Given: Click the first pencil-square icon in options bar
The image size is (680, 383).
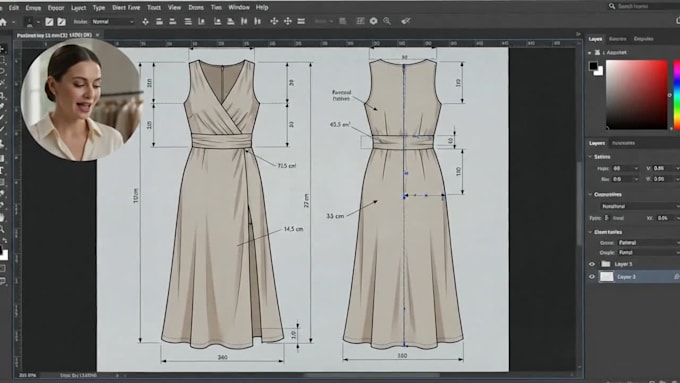Looking at the screenshot, I should (x=49, y=22).
